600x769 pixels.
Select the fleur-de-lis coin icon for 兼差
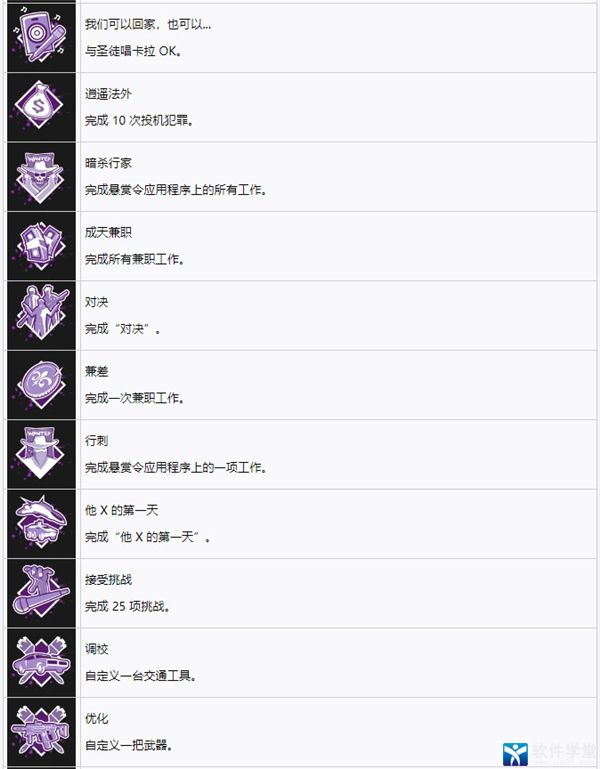(x=41, y=385)
